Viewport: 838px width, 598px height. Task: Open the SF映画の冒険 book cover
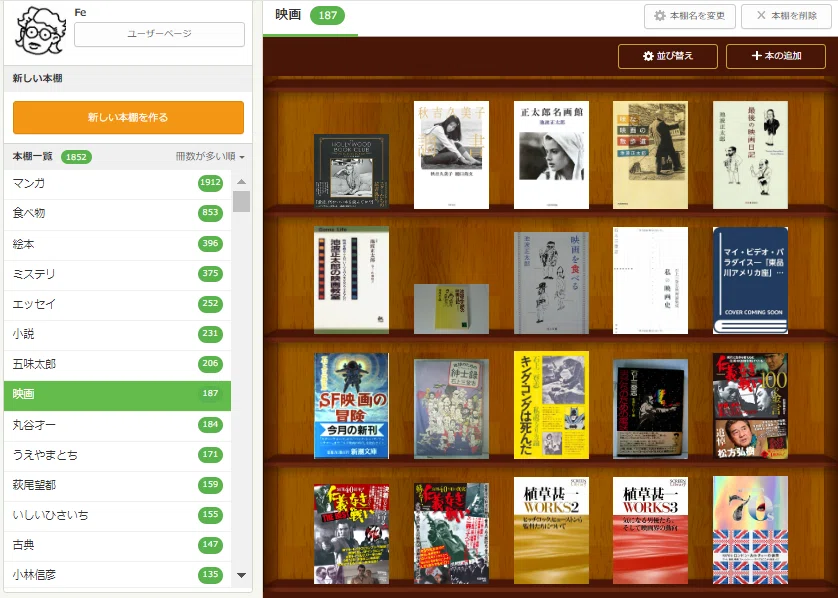351,406
